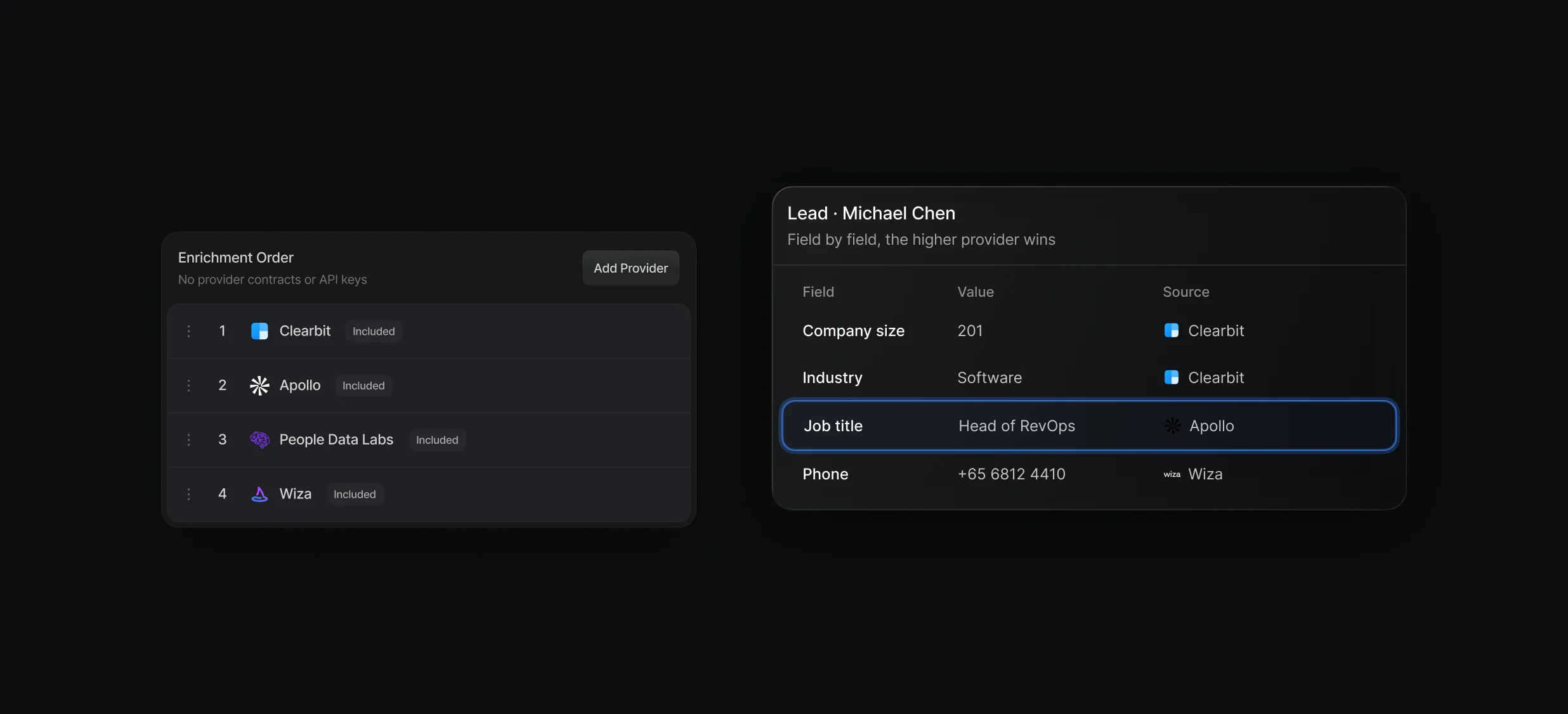Click the Apollo starburst logo in provider list
Image resolution: width=1568 pixels, height=714 pixels.
(259, 386)
